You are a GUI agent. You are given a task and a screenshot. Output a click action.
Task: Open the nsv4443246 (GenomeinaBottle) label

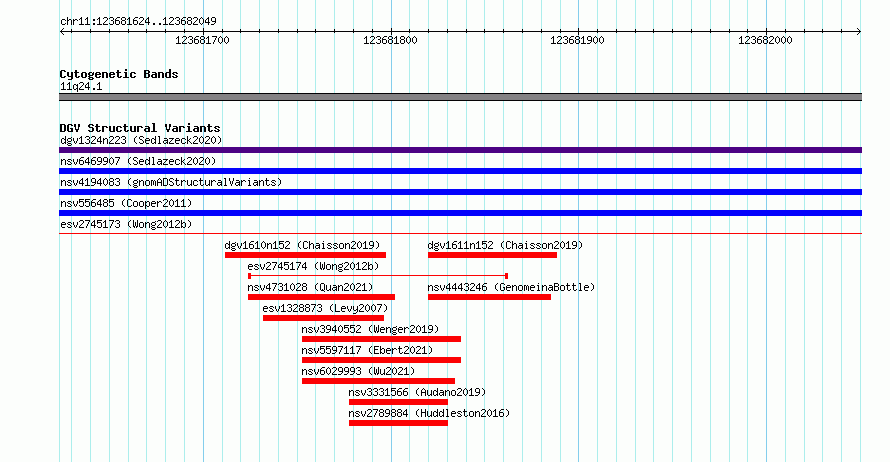coord(511,287)
